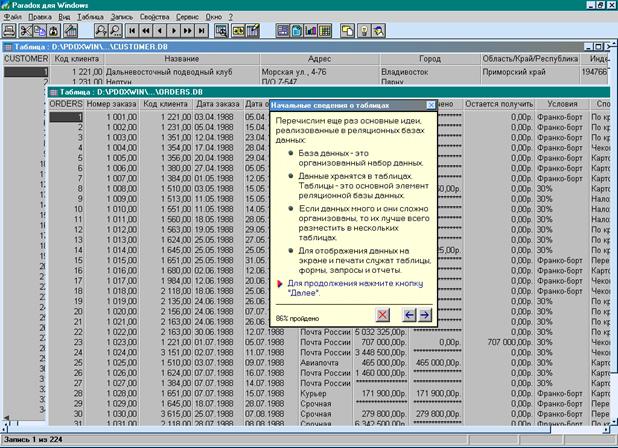Click the Print toolbar icon
Screen dimensions: 618x448
pyautogui.click(x=9, y=30)
